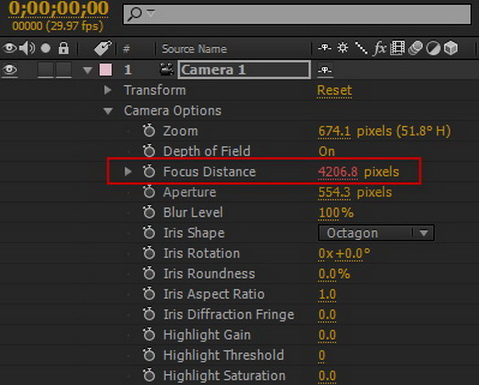Toggle the Zoom stopwatch
The width and height of the screenshot is (479, 385).
coord(149,131)
